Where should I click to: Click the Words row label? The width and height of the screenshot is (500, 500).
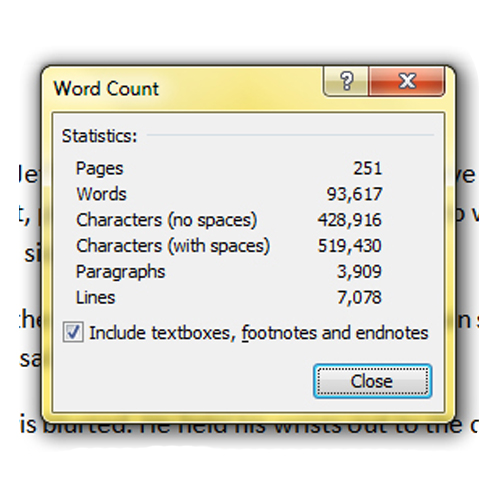coord(101,194)
